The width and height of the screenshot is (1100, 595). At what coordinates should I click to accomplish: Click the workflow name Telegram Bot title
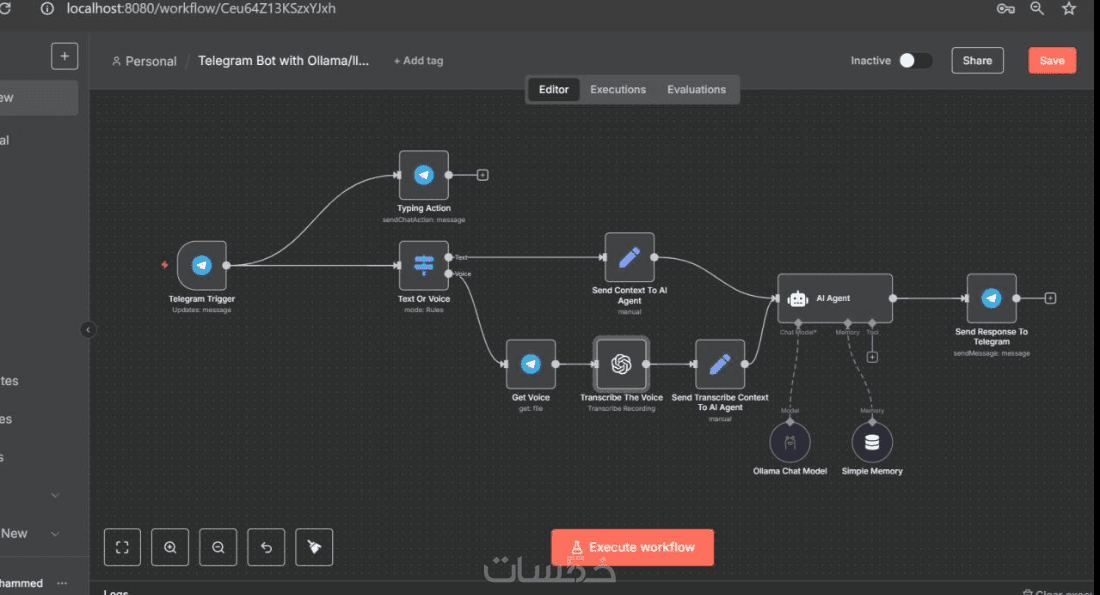click(283, 60)
